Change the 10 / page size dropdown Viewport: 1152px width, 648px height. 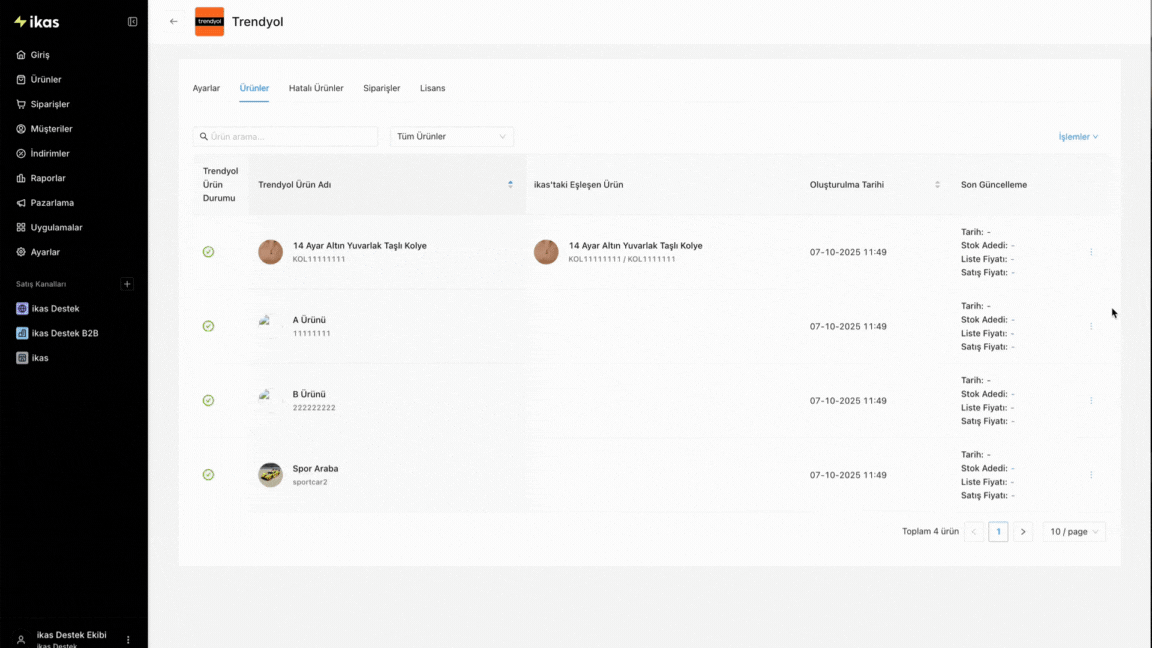tap(1074, 532)
